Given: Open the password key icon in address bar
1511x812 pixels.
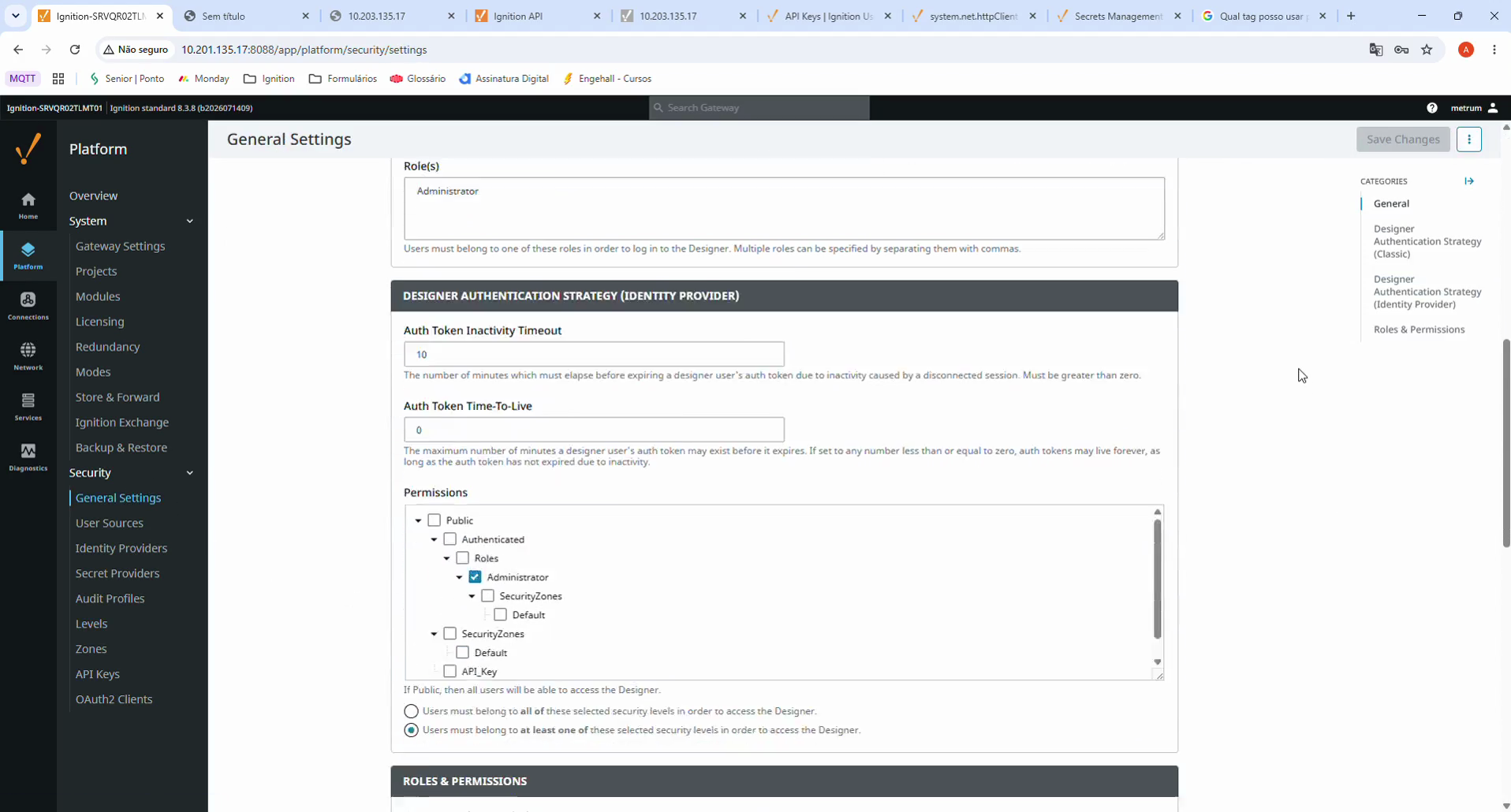Looking at the screenshot, I should pos(1401,50).
